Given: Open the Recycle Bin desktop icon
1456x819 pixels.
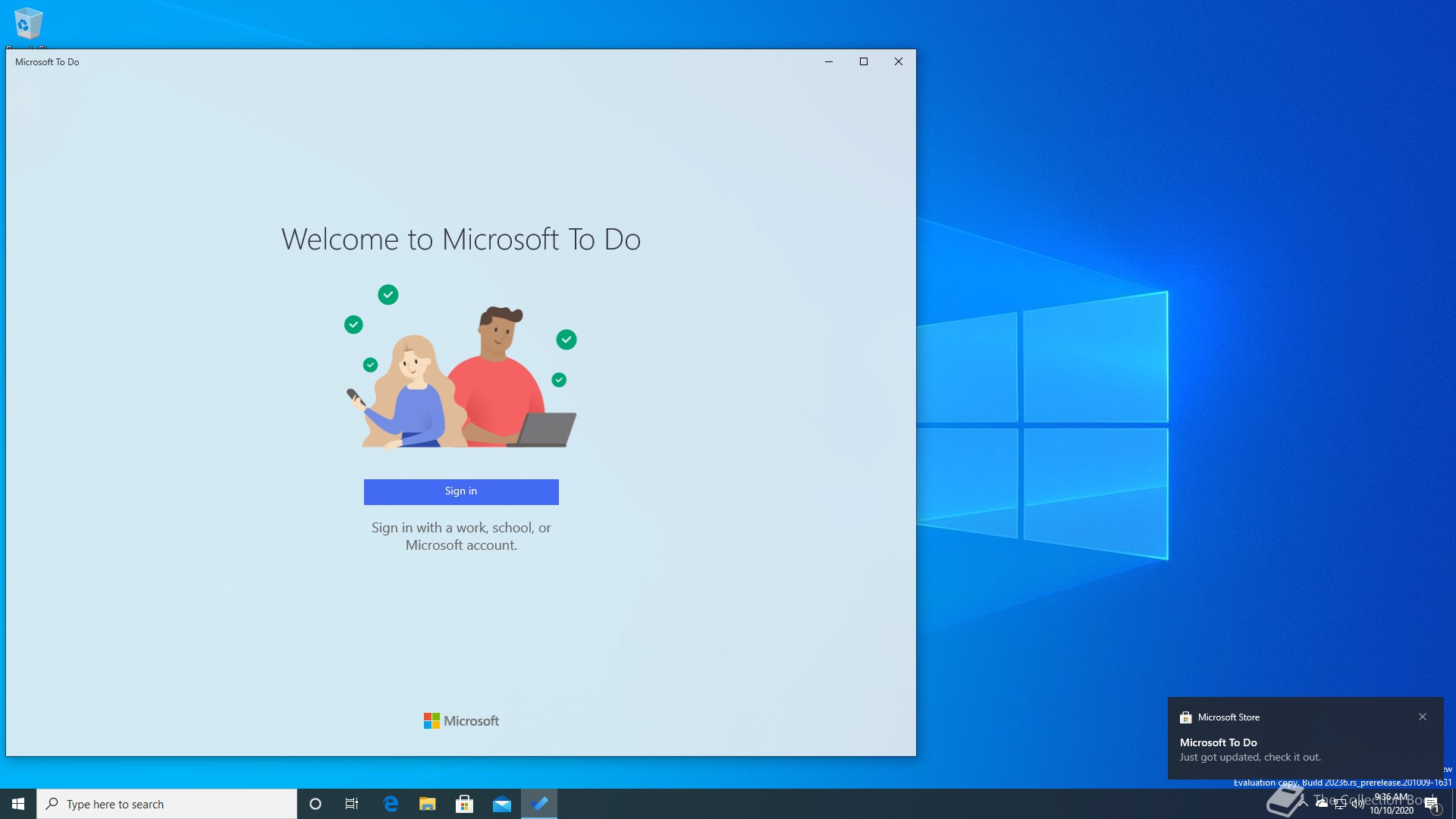Looking at the screenshot, I should coord(28,24).
